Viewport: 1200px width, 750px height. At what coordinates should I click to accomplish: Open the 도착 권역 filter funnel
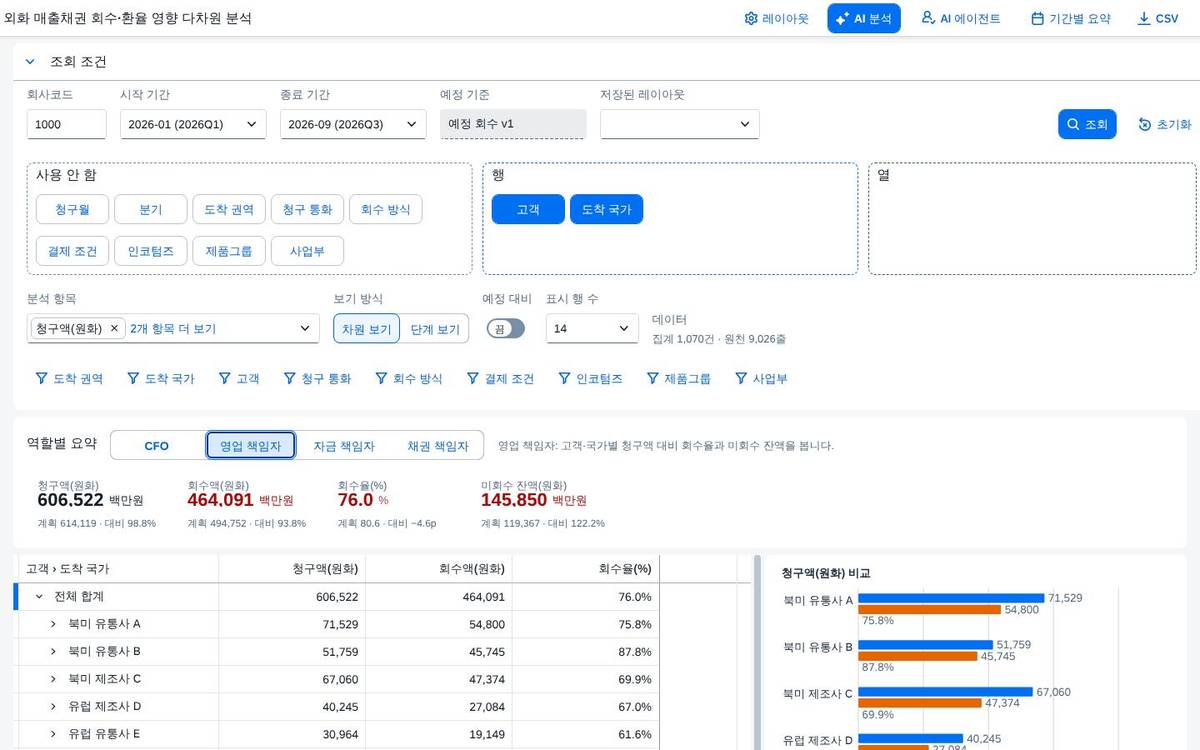[x=41, y=379]
